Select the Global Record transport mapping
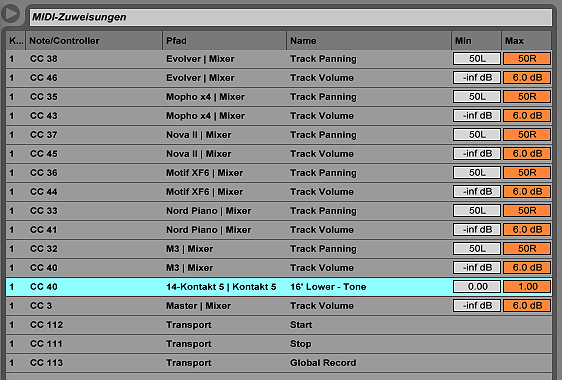This screenshot has height=380, width=562. [x=279, y=363]
